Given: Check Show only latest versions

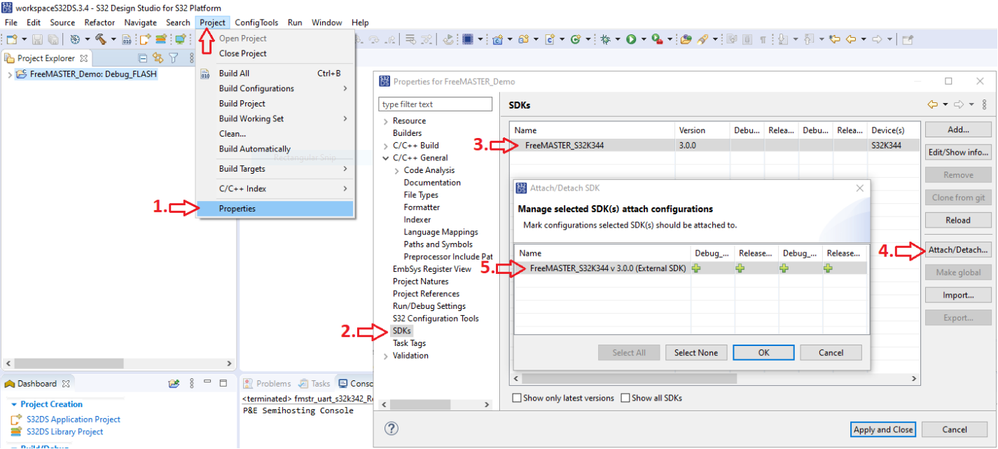Looking at the screenshot, I should (517, 398).
